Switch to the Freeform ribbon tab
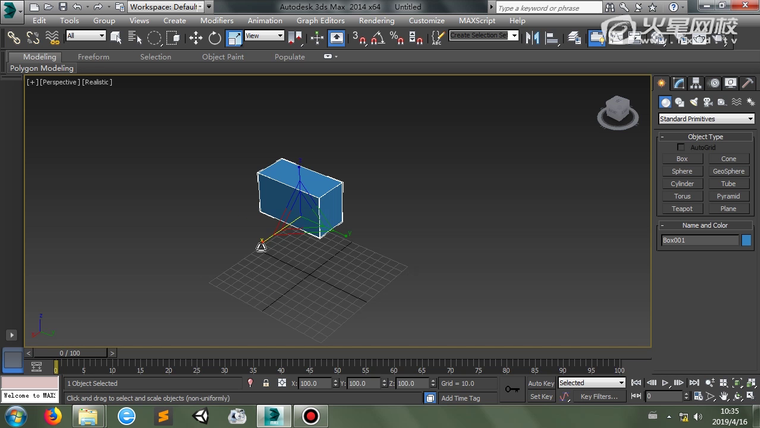 click(93, 57)
